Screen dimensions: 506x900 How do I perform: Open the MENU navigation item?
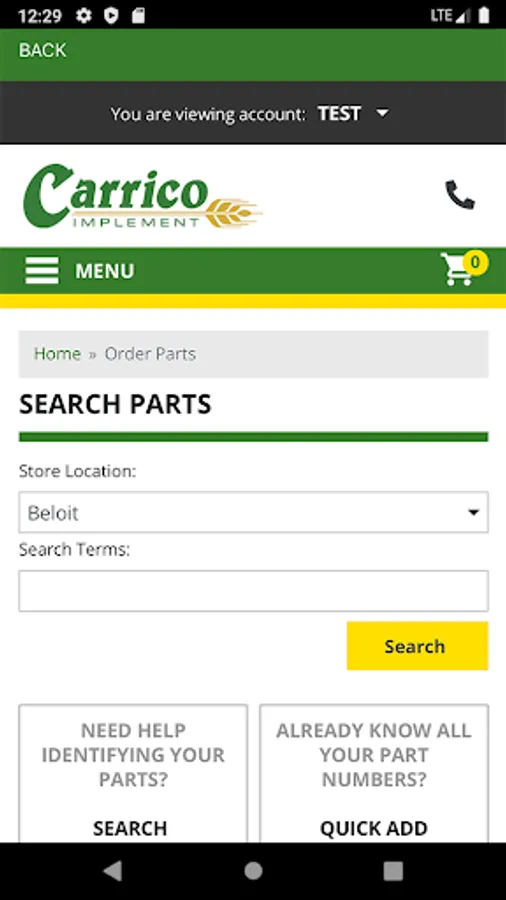pyautogui.click(x=104, y=271)
